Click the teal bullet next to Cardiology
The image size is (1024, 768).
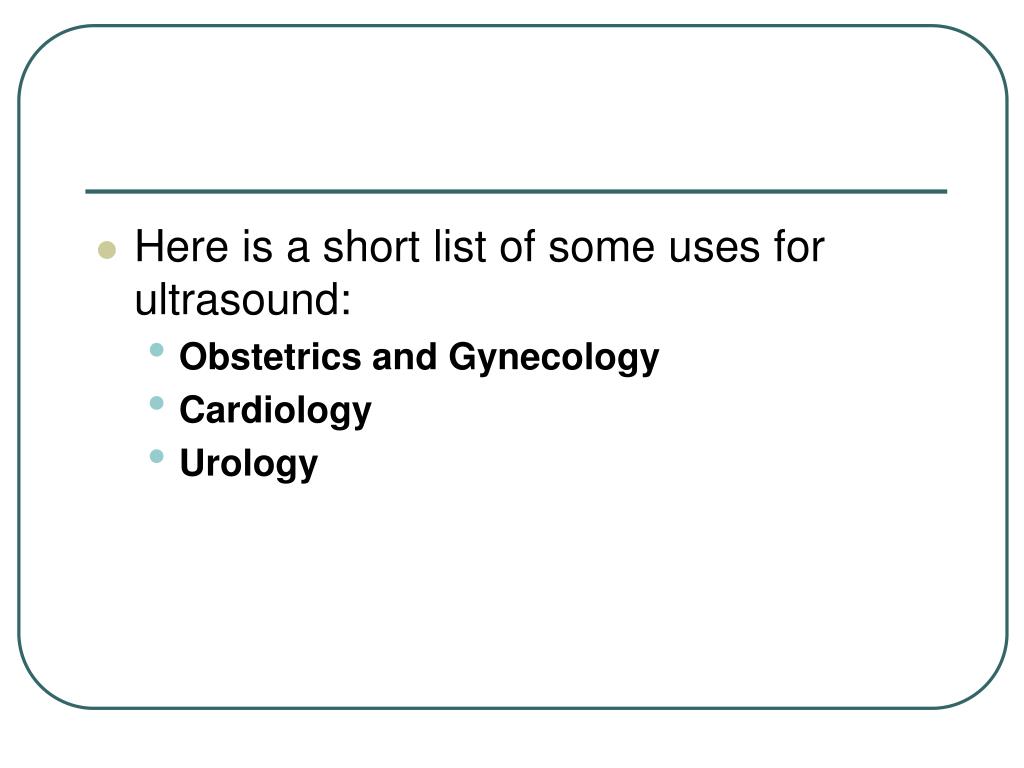[x=156, y=403]
